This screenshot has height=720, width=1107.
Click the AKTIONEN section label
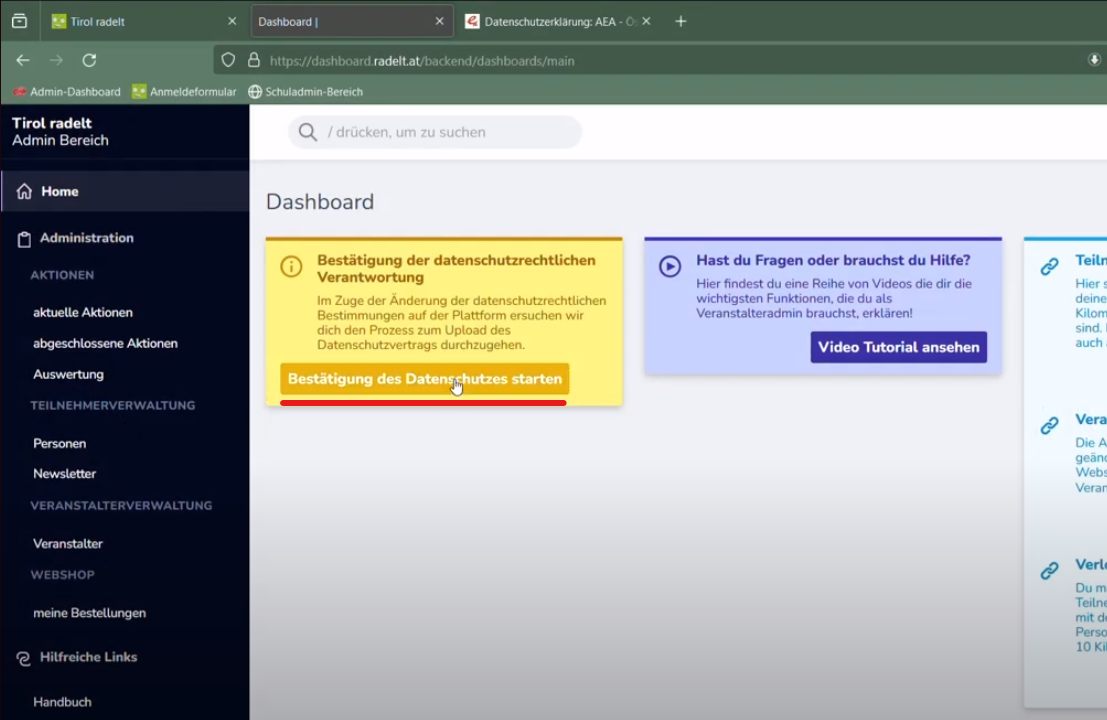[x=62, y=275]
